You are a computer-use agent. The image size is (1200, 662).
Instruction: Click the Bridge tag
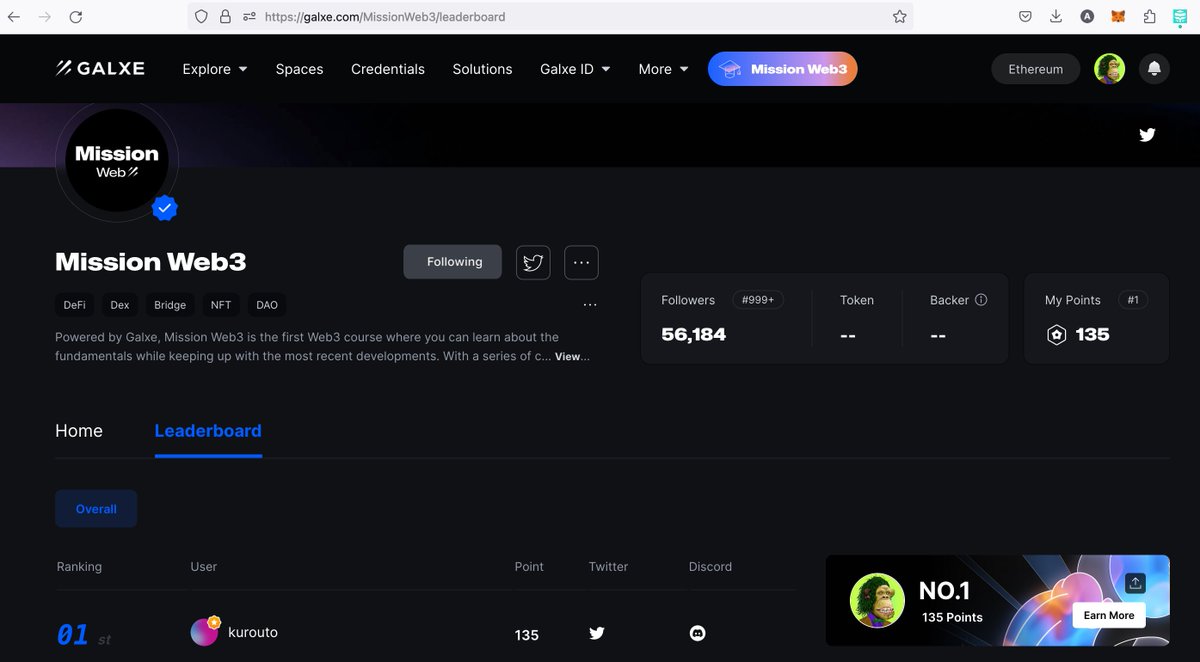(x=170, y=305)
